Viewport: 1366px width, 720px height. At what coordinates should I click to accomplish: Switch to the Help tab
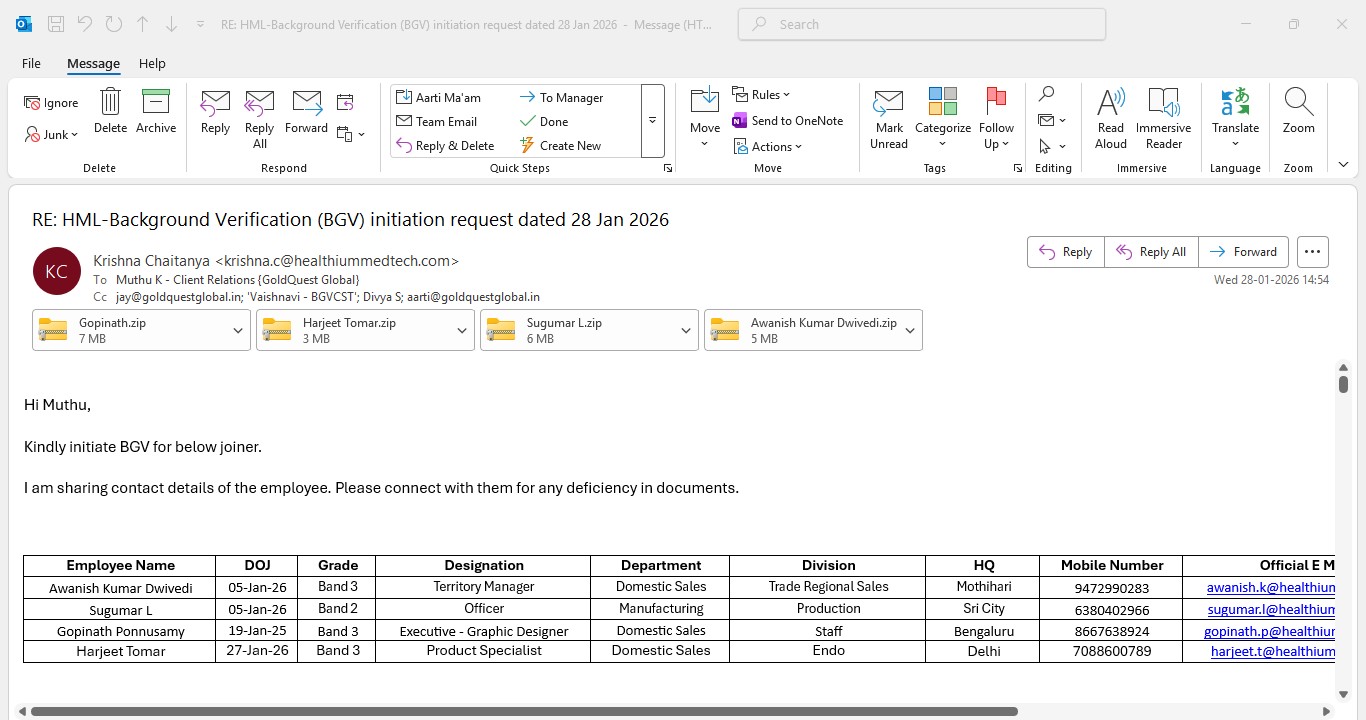(x=152, y=63)
